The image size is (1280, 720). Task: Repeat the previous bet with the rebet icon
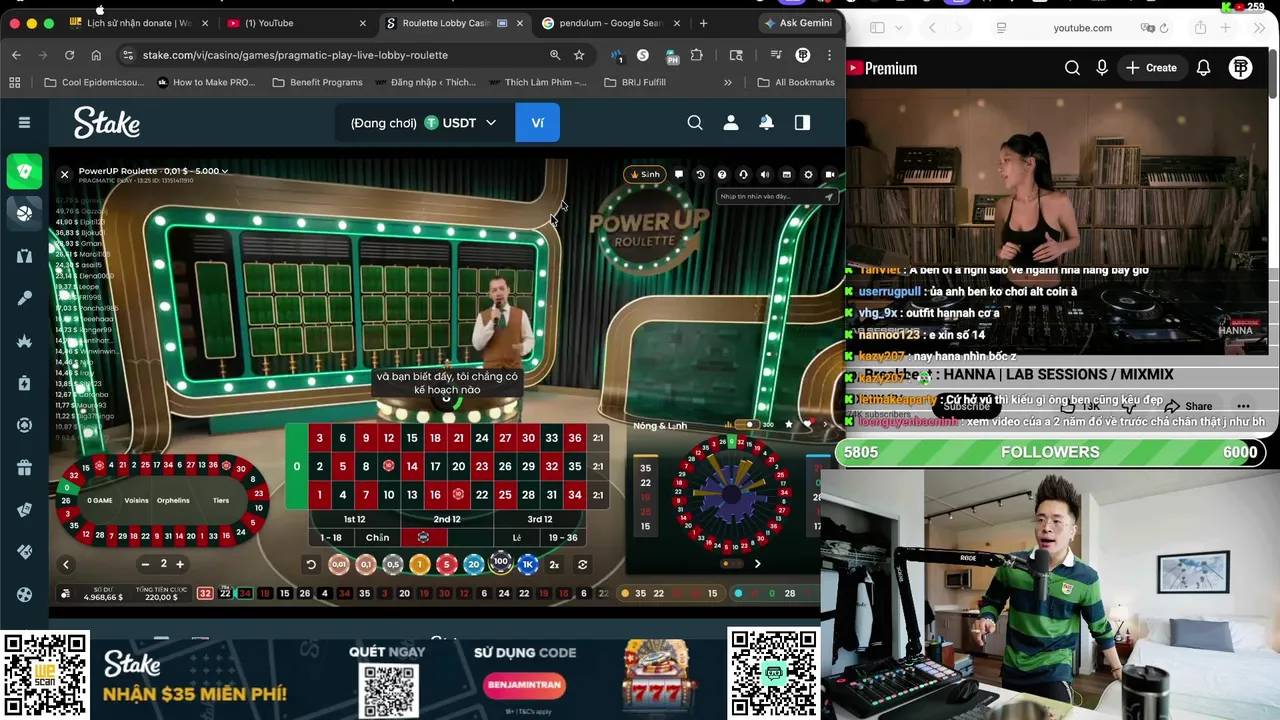click(582, 564)
